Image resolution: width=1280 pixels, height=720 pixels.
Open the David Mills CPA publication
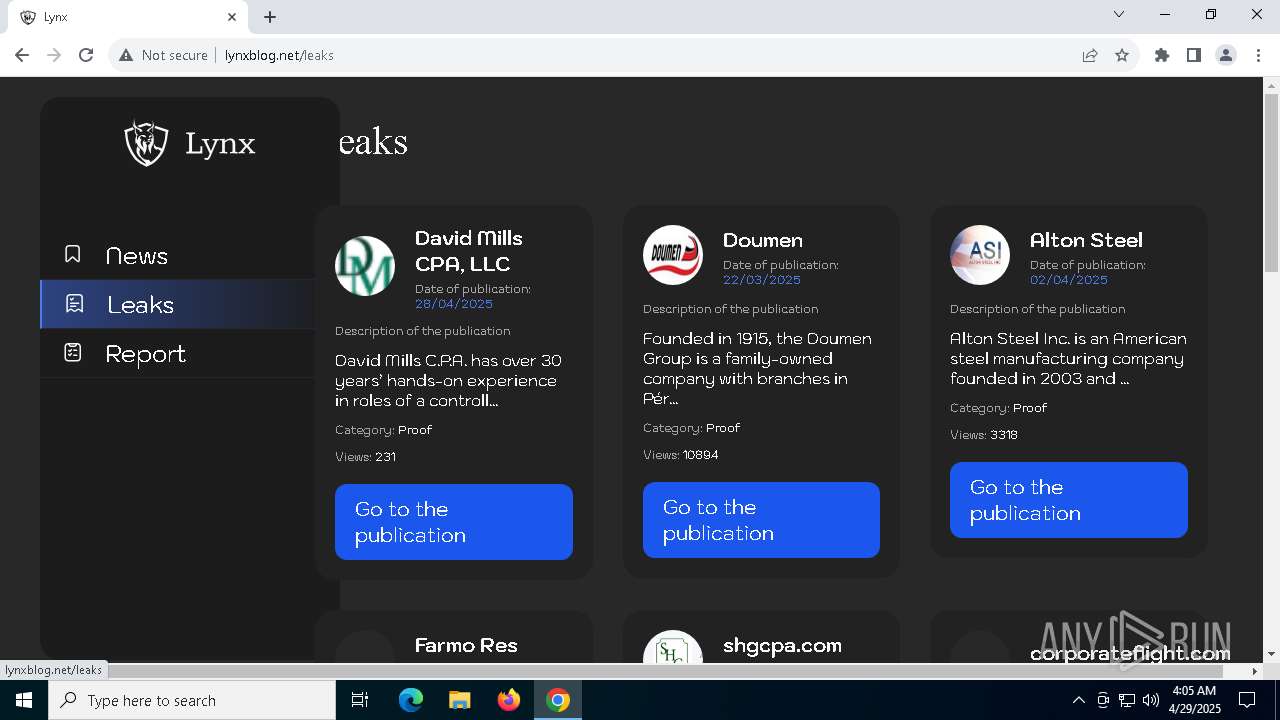click(x=453, y=522)
